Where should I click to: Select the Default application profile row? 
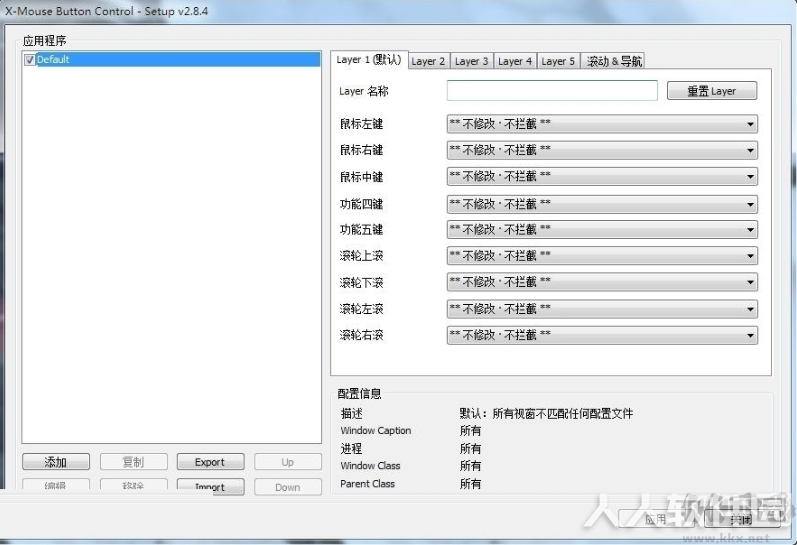point(172,59)
